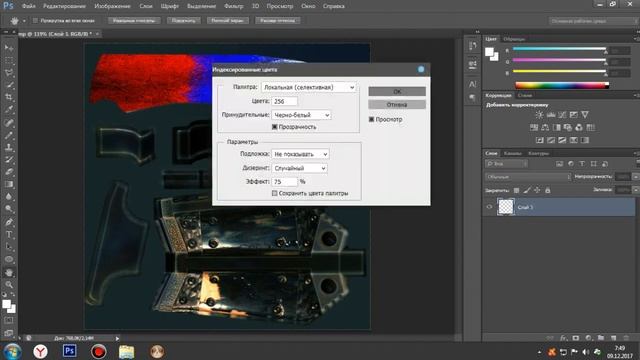Toggle the Прозрачность checkbox
This screenshot has width=640, height=360.
[x=274, y=127]
